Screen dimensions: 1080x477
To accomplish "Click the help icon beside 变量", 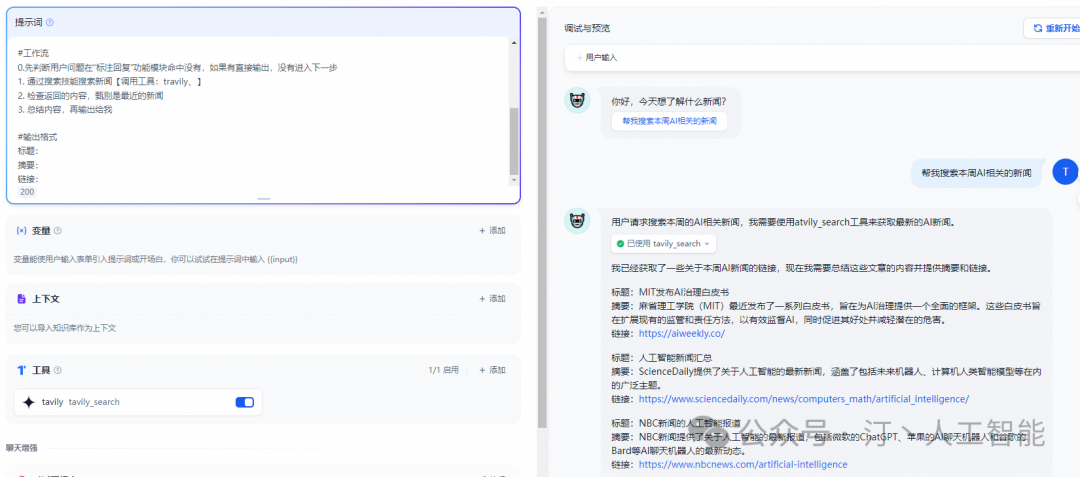I will click(x=58, y=231).
